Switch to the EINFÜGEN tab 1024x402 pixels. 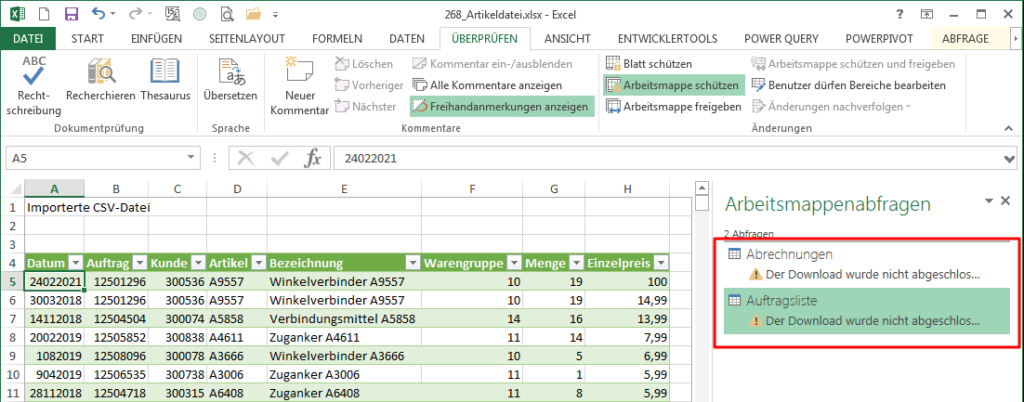coord(156,39)
